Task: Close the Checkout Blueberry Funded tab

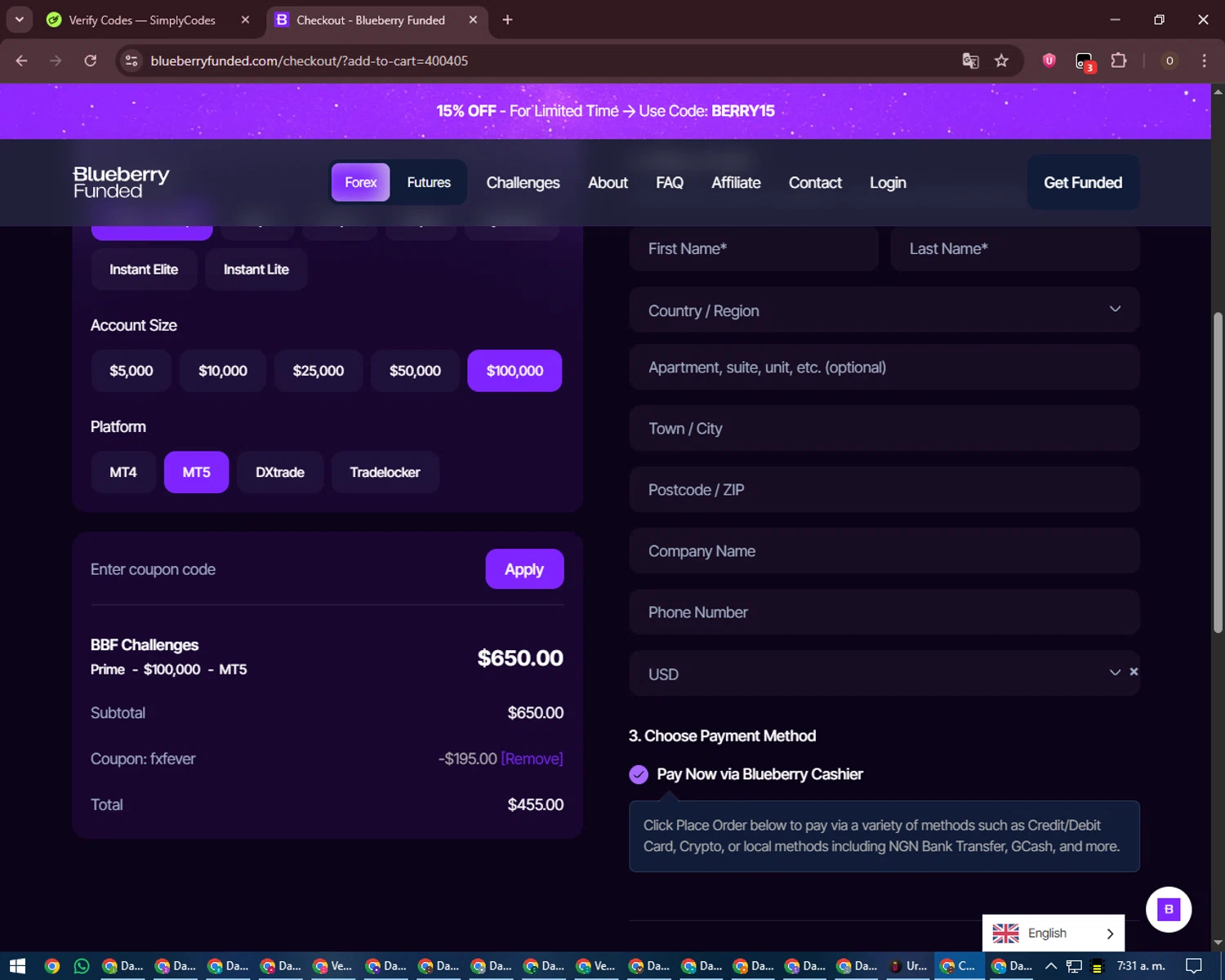Action: (473, 20)
